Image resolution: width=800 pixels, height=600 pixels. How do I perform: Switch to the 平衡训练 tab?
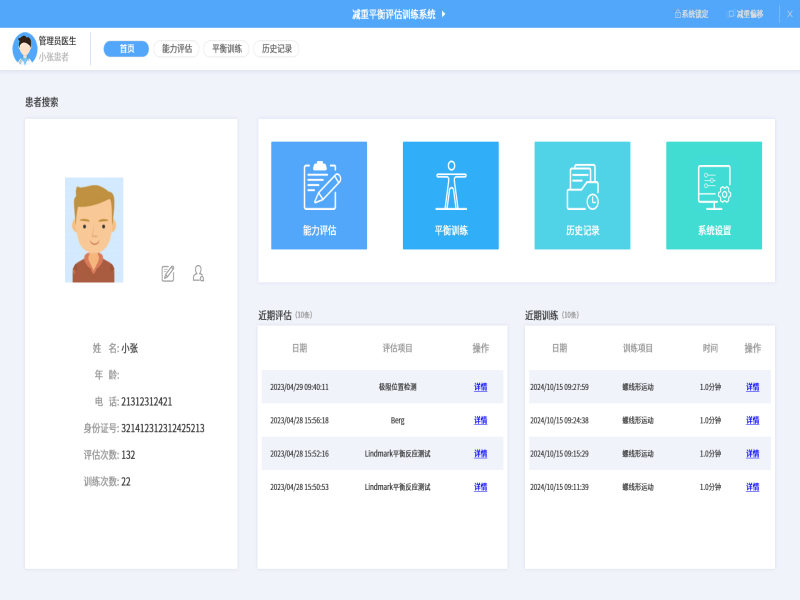tap(226, 49)
